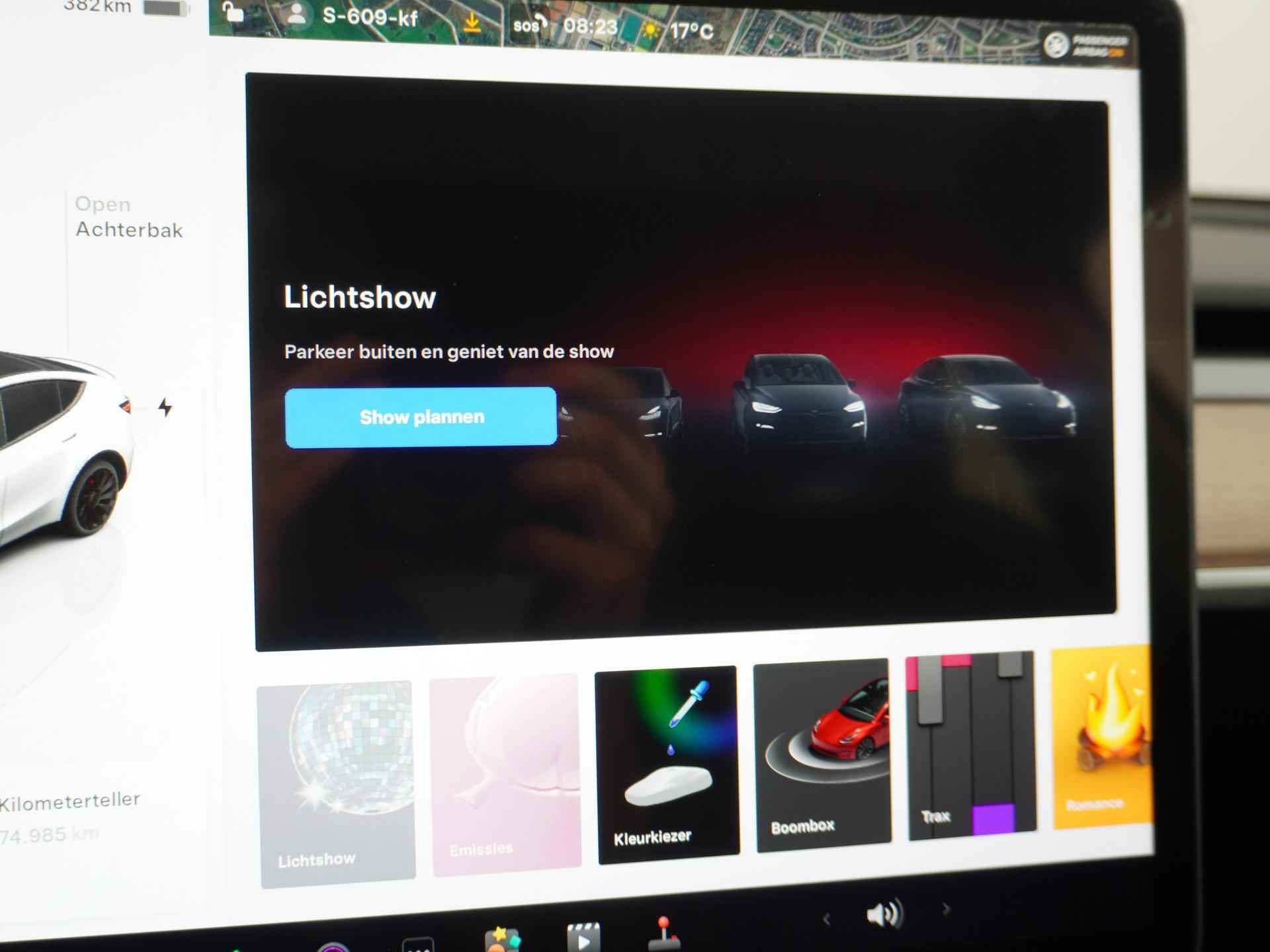Tap the software download arrow icon
Image resolution: width=1270 pixels, height=952 pixels.
tap(472, 23)
